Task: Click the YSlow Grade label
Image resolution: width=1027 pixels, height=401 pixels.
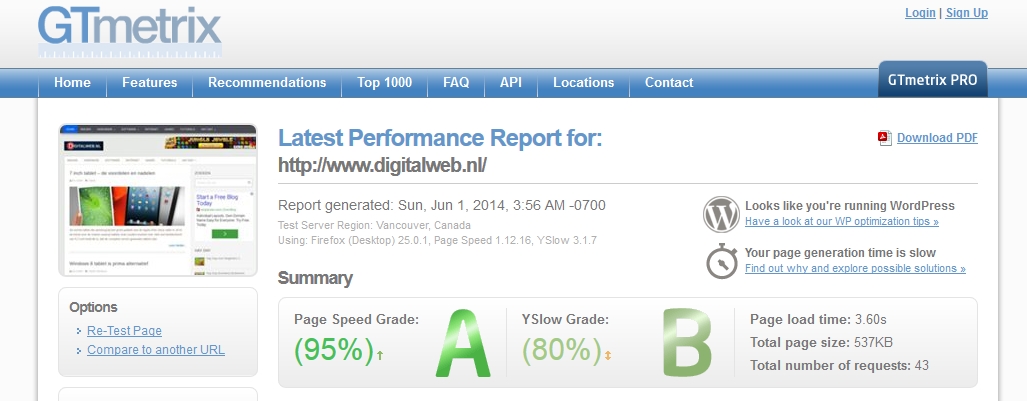Action: (x=565, y=320)
